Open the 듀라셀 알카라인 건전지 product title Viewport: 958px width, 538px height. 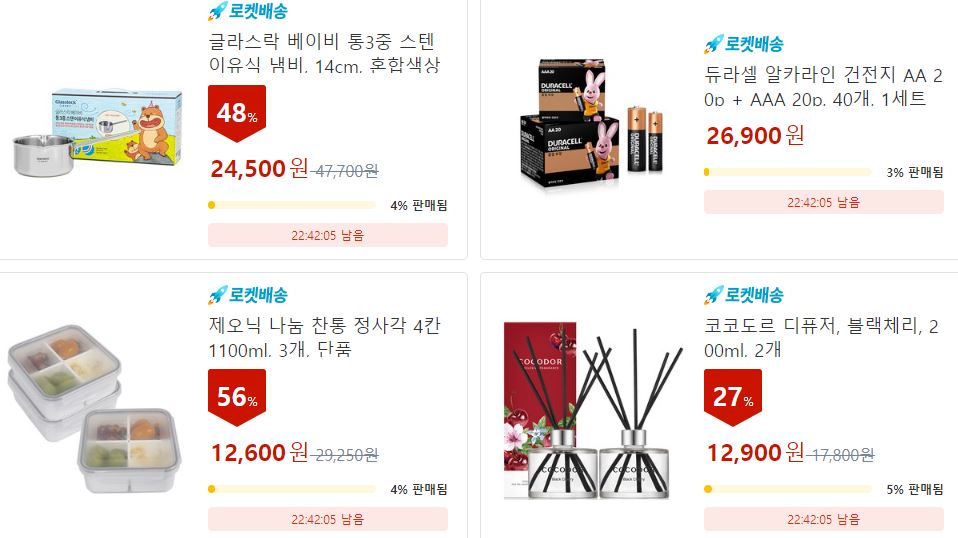[823, 87]
